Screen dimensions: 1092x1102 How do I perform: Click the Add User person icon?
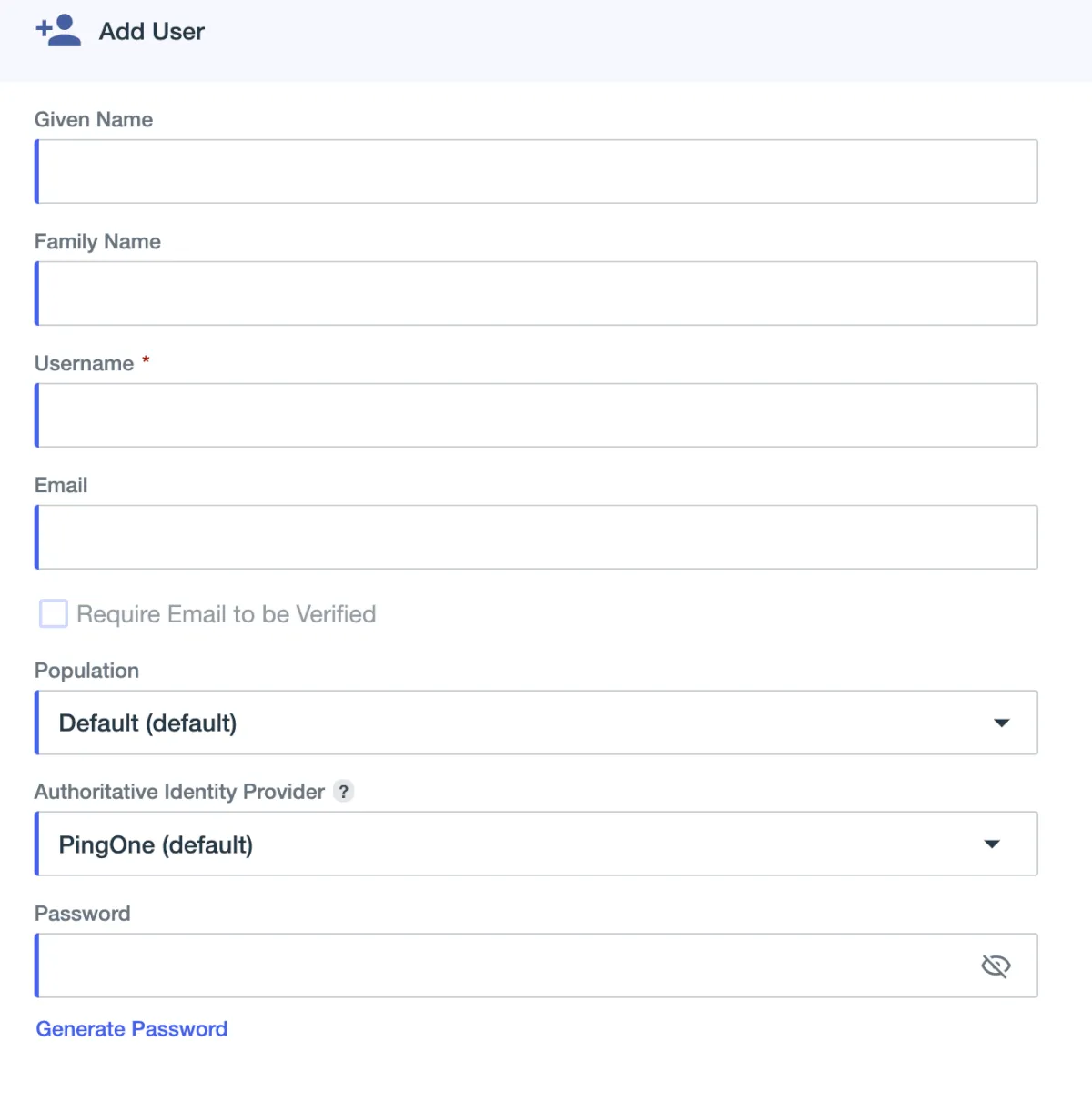pyautogui.click(x=58, y=31)
